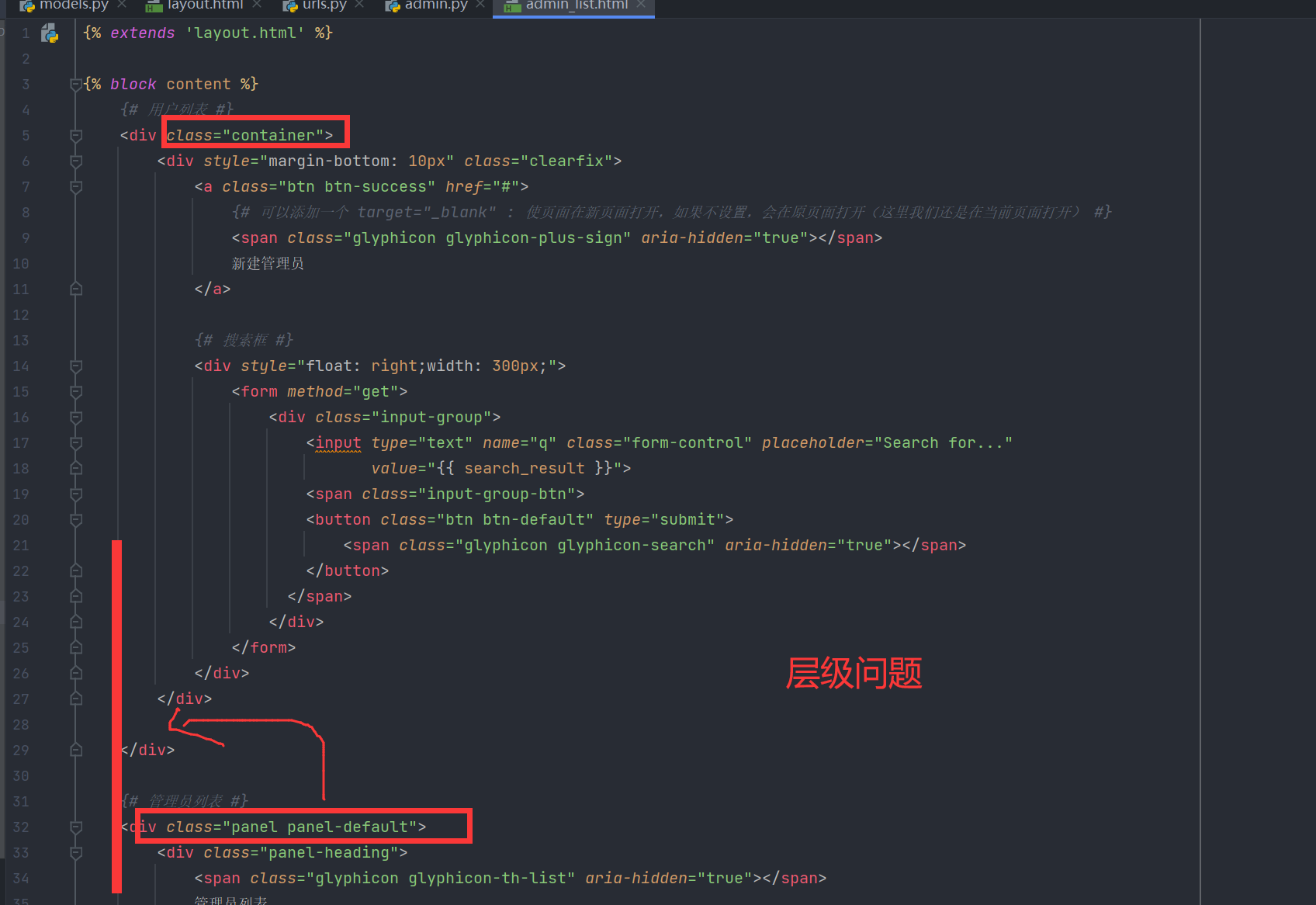Click the 'layout.html' string on line 1
Image resolution: width=1316 pixels, height=905 pixels.
pyautogui.click(x=245, y=33)
